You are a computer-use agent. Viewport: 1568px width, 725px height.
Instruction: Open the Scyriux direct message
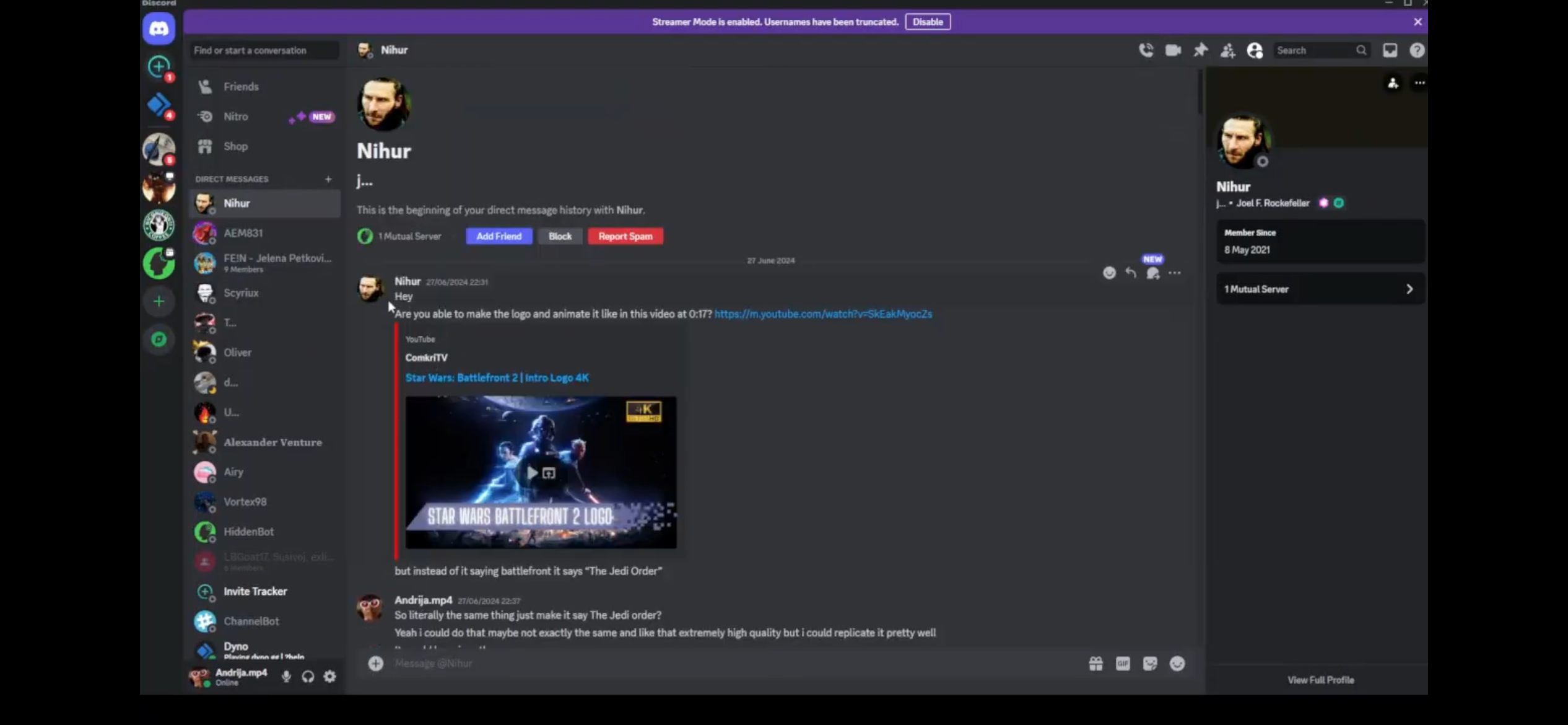(264, 292)
